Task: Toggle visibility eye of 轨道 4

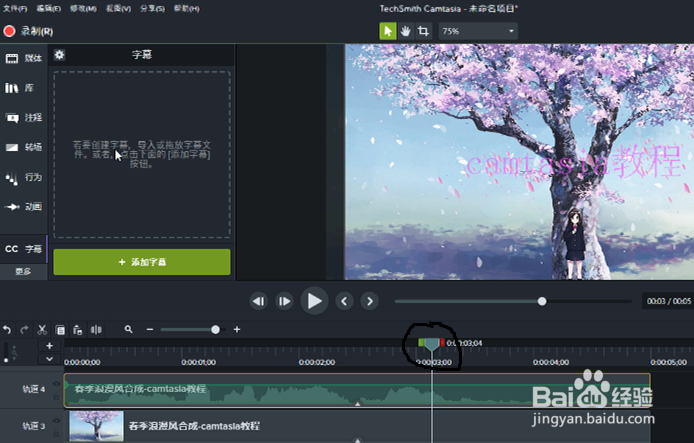Action: pos(56,384)
